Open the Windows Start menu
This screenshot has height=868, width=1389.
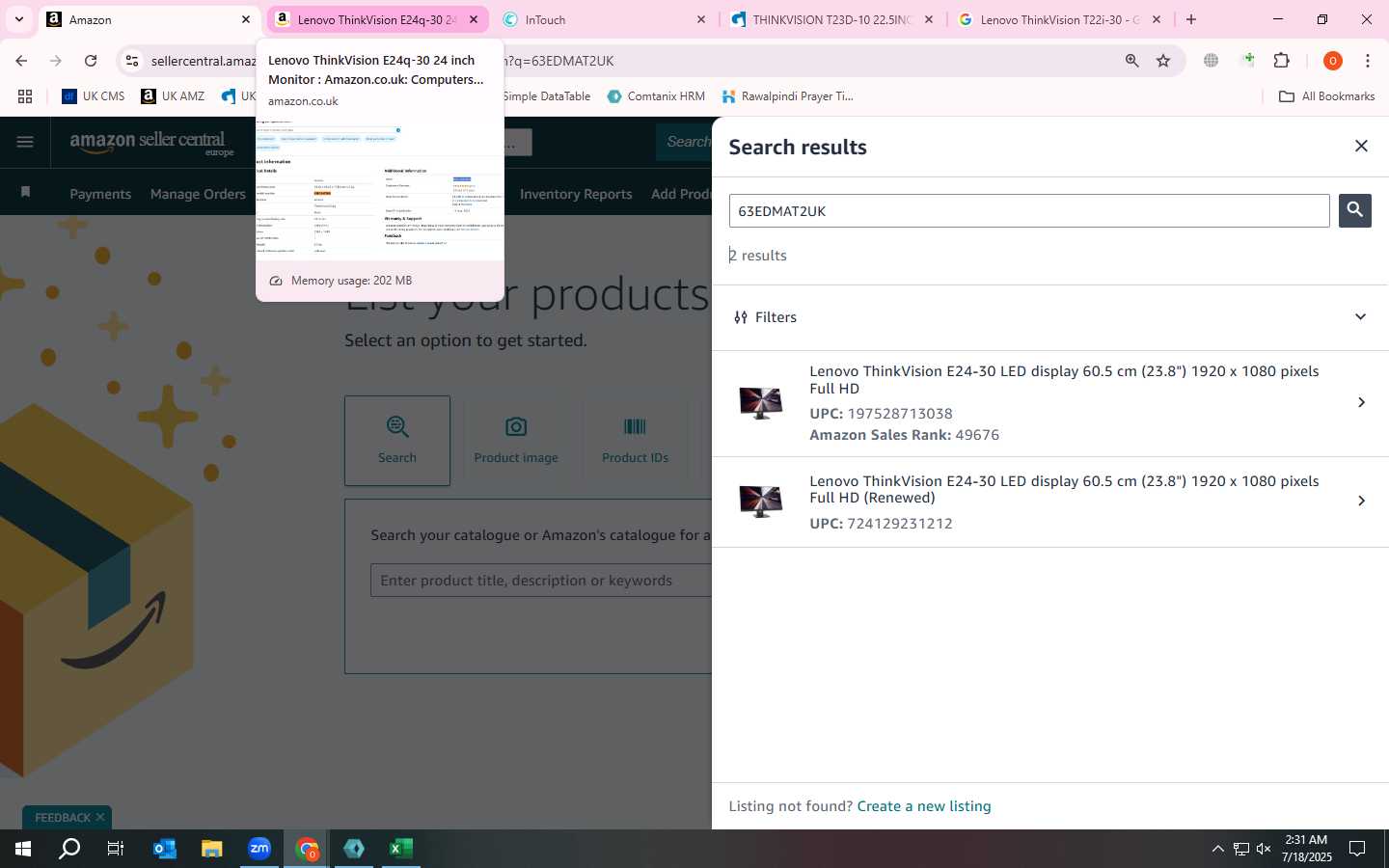[23, 849]
